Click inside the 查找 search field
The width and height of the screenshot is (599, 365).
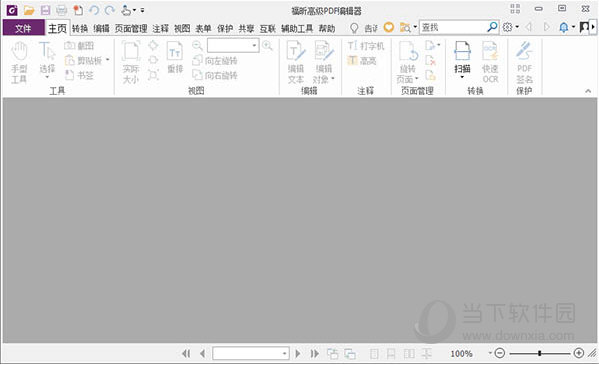(453, 27)
